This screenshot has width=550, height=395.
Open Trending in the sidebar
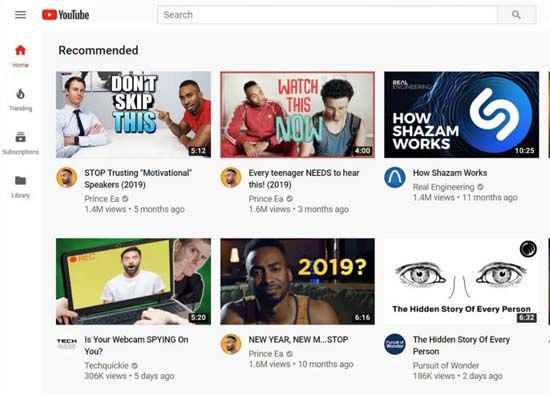[x=20, y=100]
